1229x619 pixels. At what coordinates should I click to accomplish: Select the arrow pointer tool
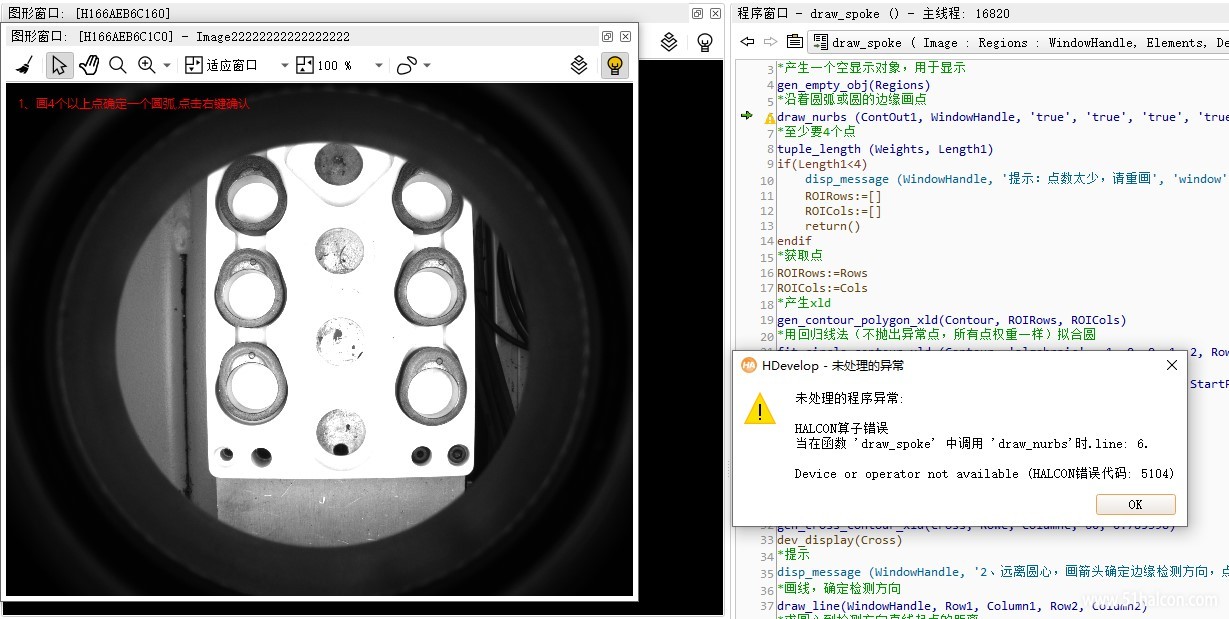pos(59,65)
